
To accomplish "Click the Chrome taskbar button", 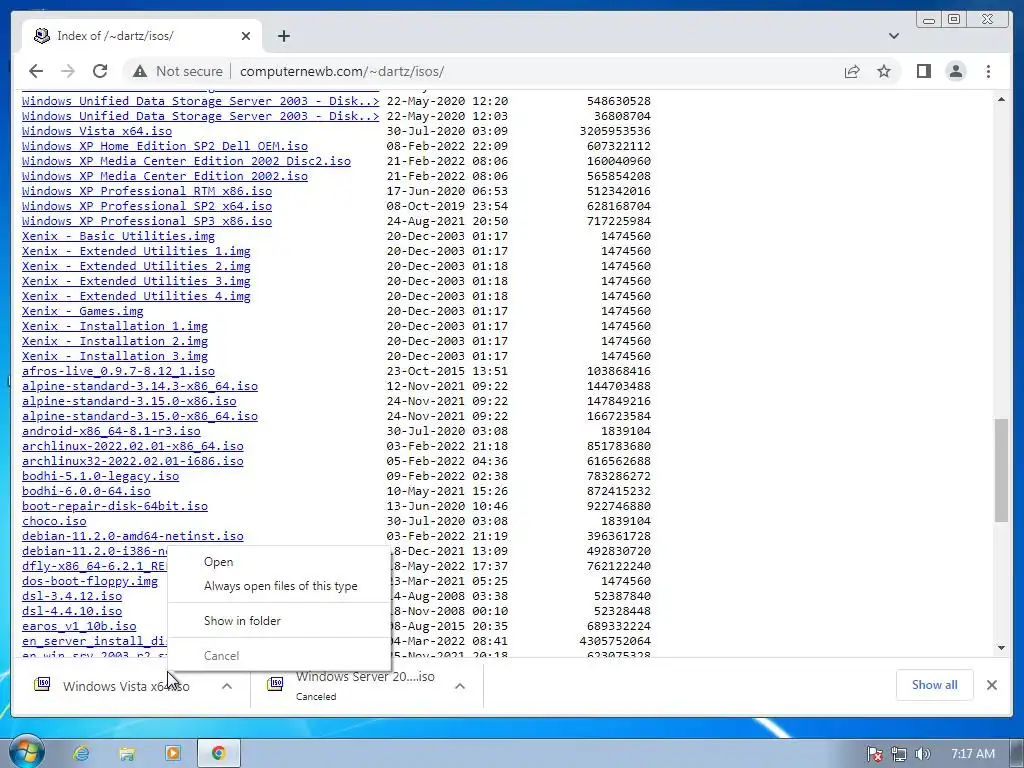I will click(x=218, y=753).
